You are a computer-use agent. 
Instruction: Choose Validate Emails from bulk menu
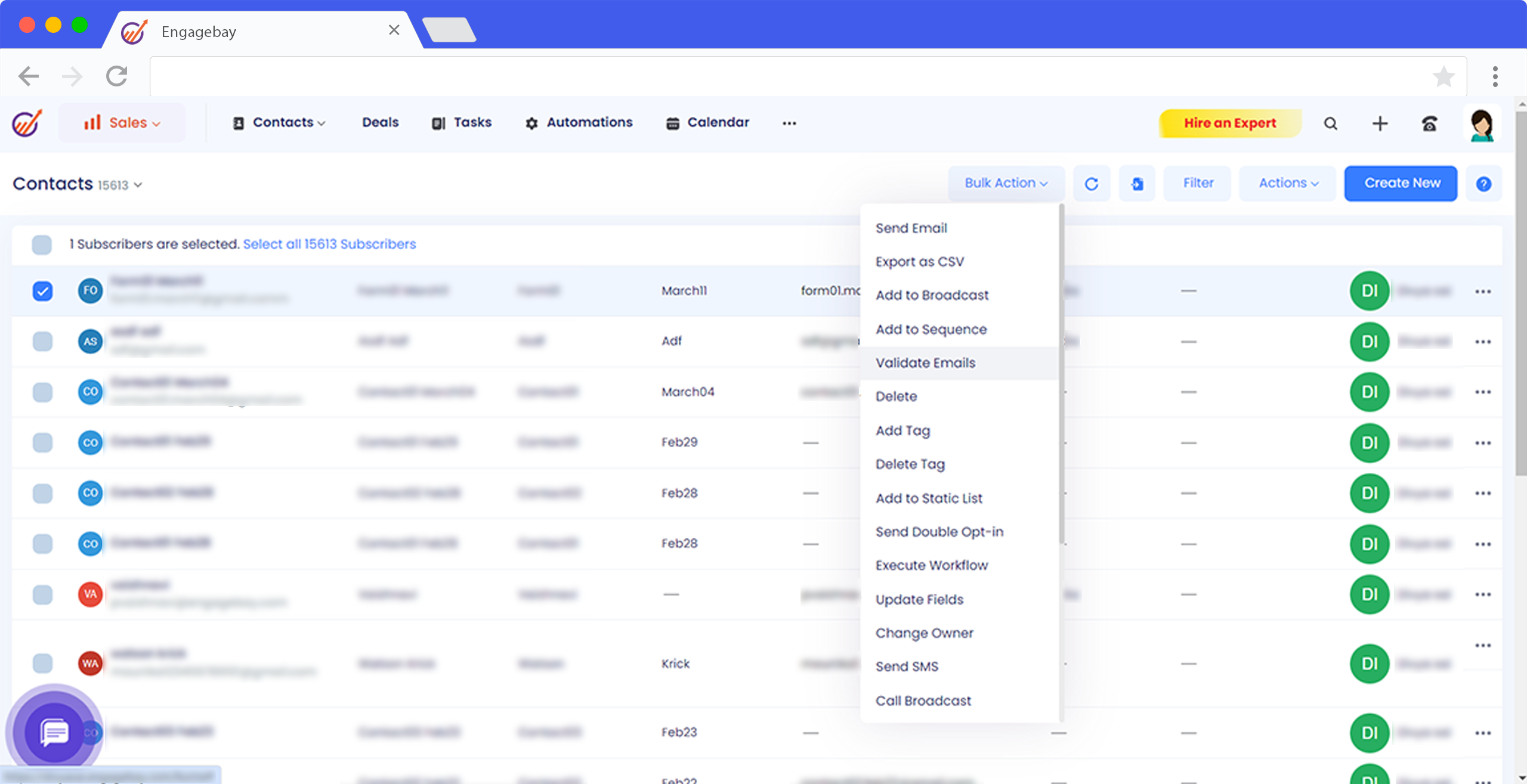(925, 362)
